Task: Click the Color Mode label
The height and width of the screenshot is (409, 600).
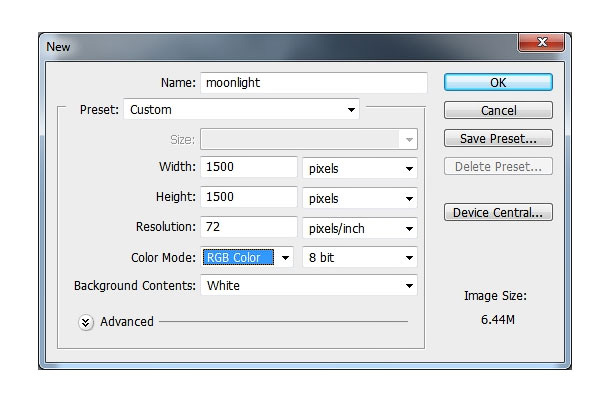Action: (x=163, y=257)
